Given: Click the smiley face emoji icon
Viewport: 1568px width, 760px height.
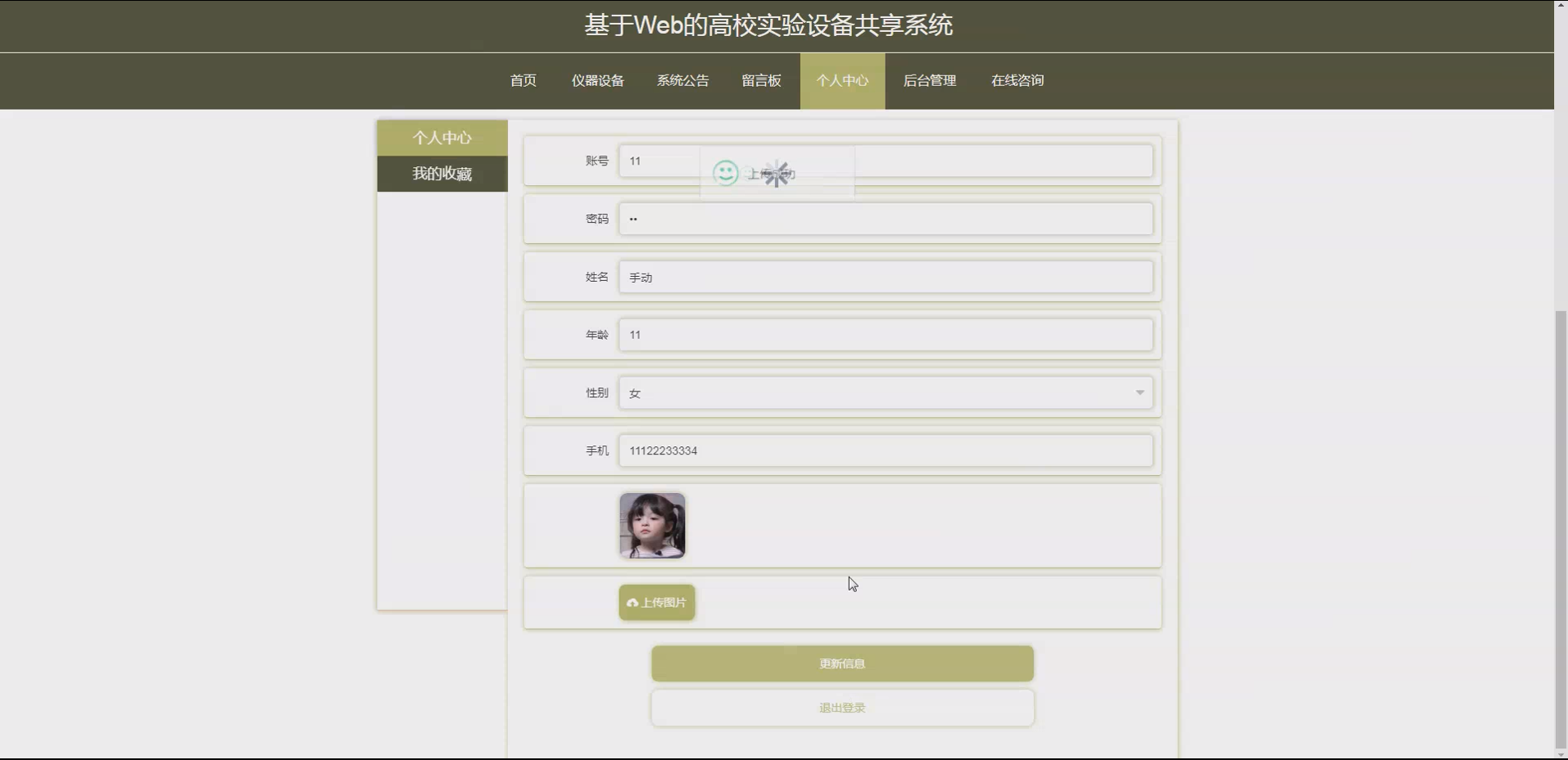Looking at the screenshot, I should 724,173.
